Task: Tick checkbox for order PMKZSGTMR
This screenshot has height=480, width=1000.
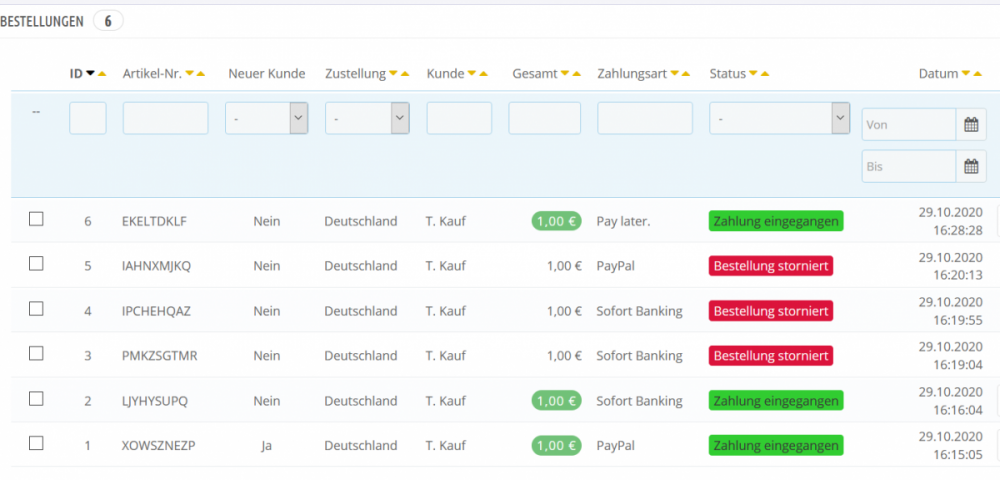Action: click(x=36, y=354)
